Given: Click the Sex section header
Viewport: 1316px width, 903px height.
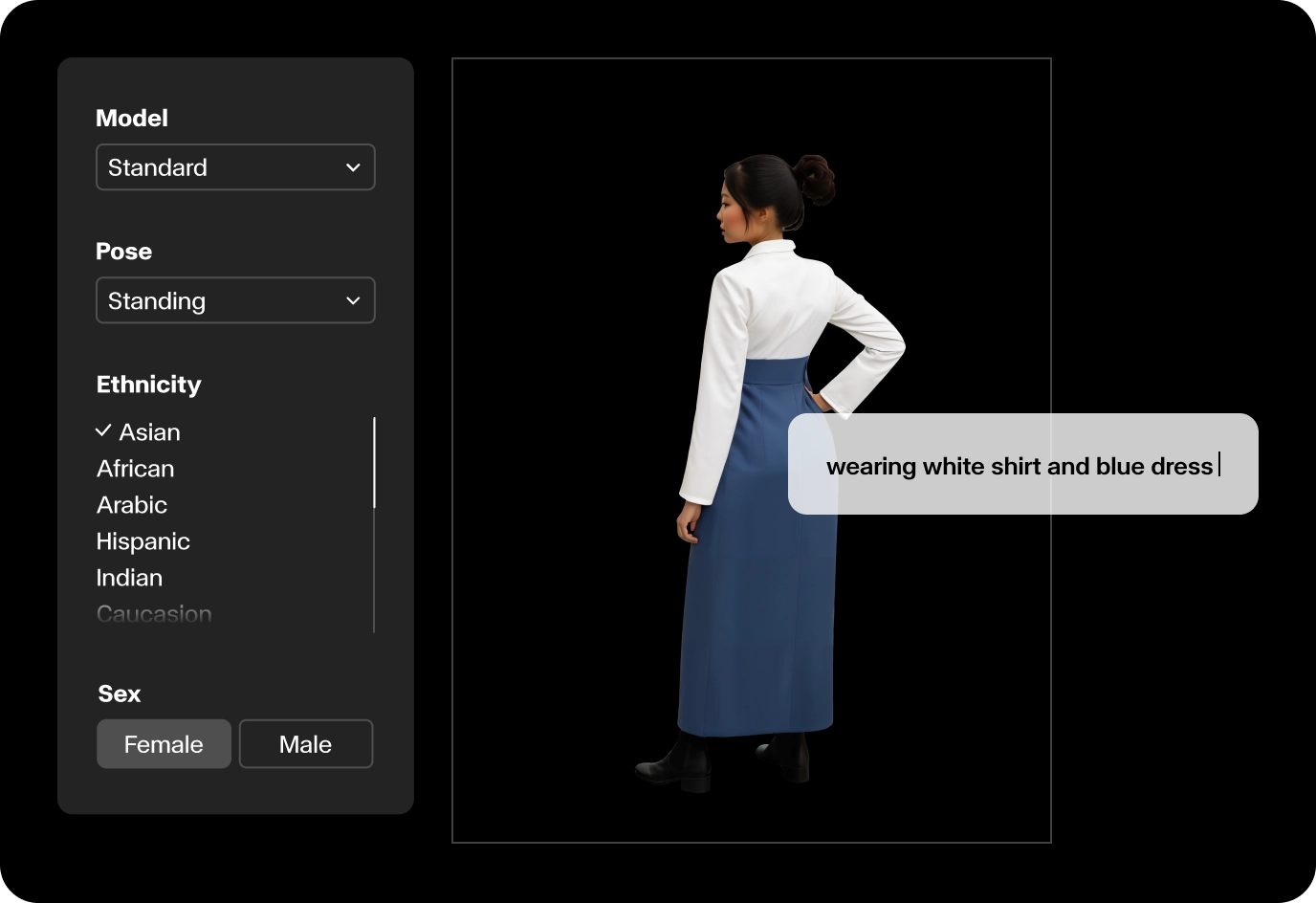Looking at the screenshot, I should pos(119,694).
